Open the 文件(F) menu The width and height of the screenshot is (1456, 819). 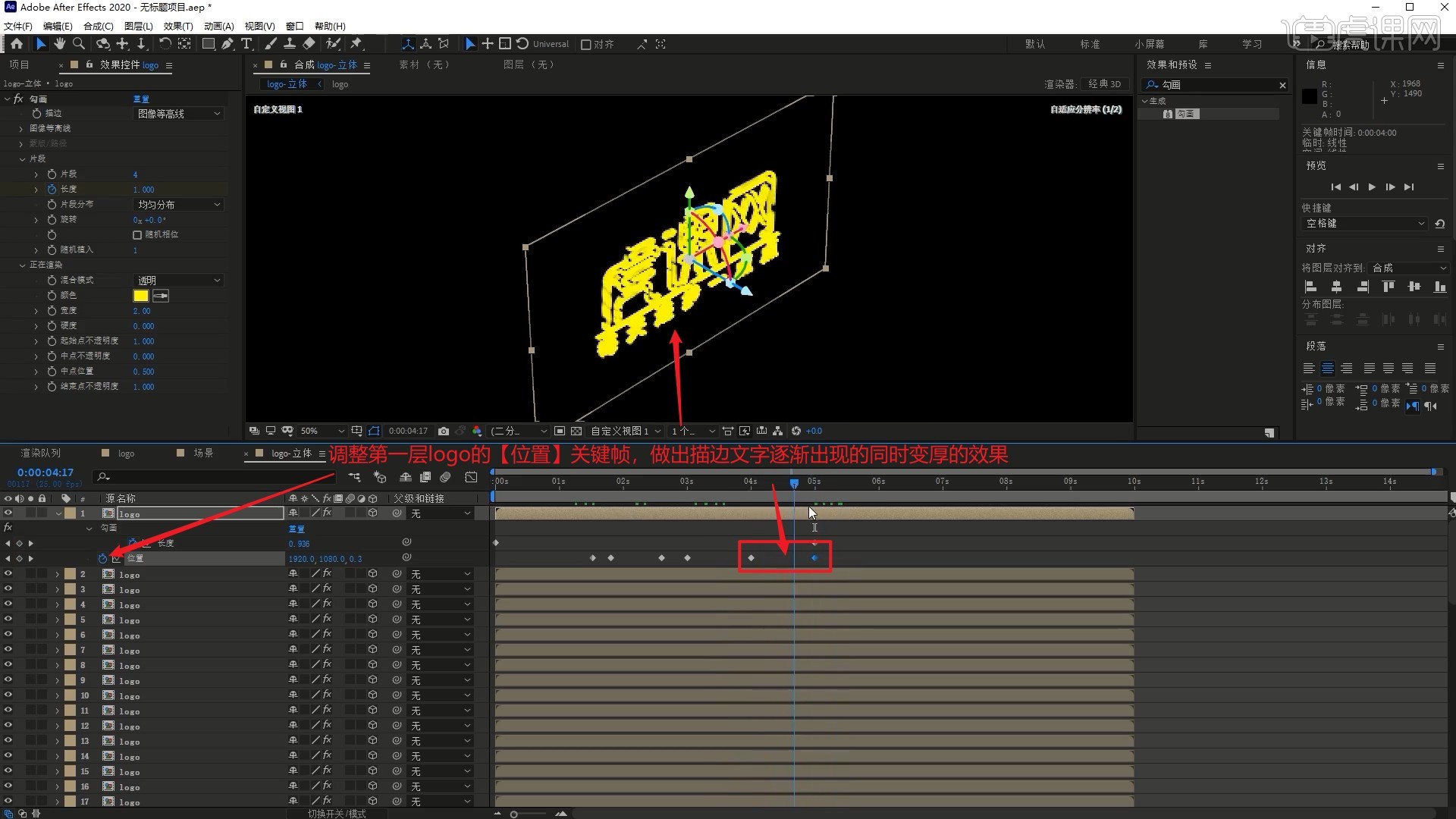(18, 26)
